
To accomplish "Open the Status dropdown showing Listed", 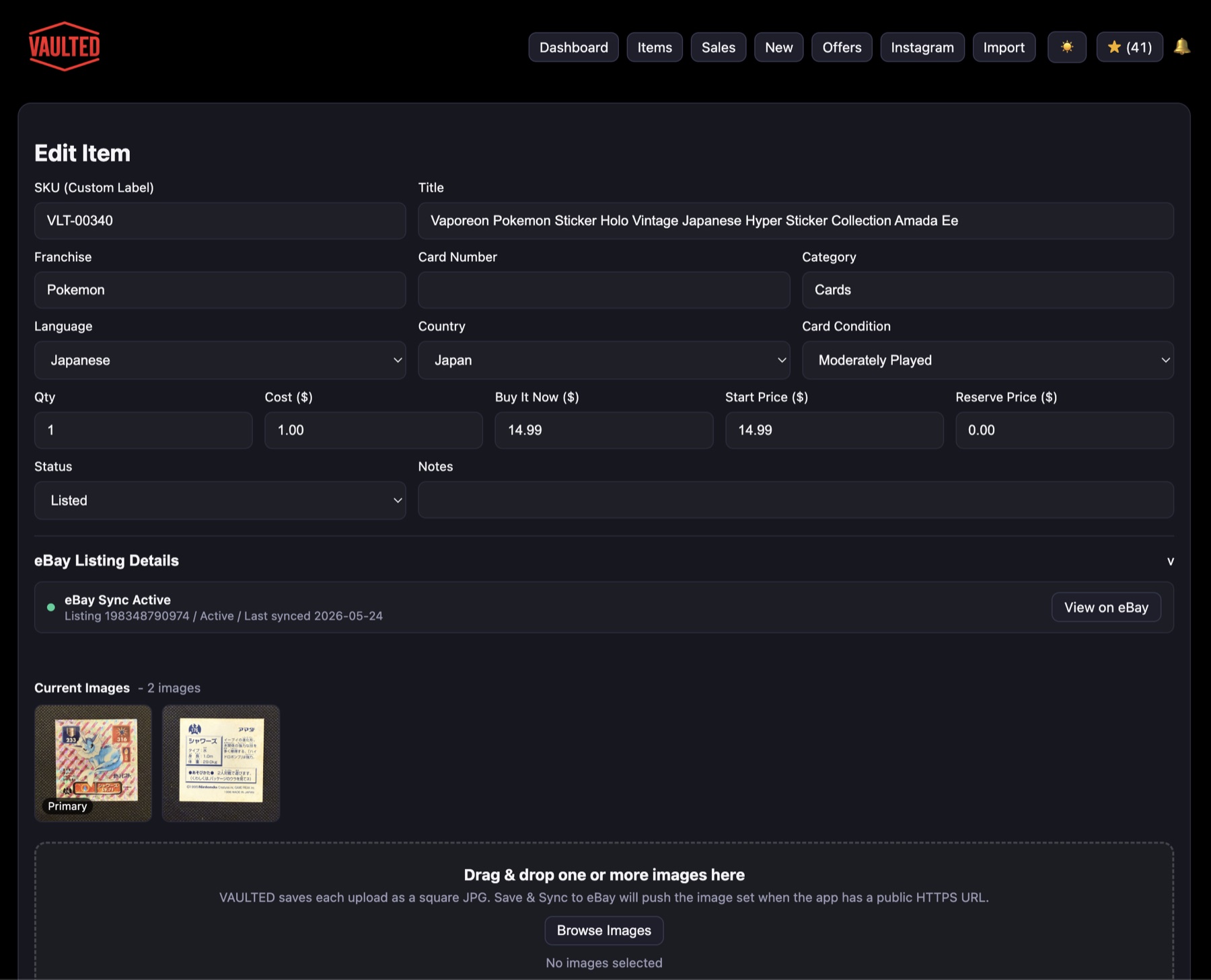I will tap(220, 500).
